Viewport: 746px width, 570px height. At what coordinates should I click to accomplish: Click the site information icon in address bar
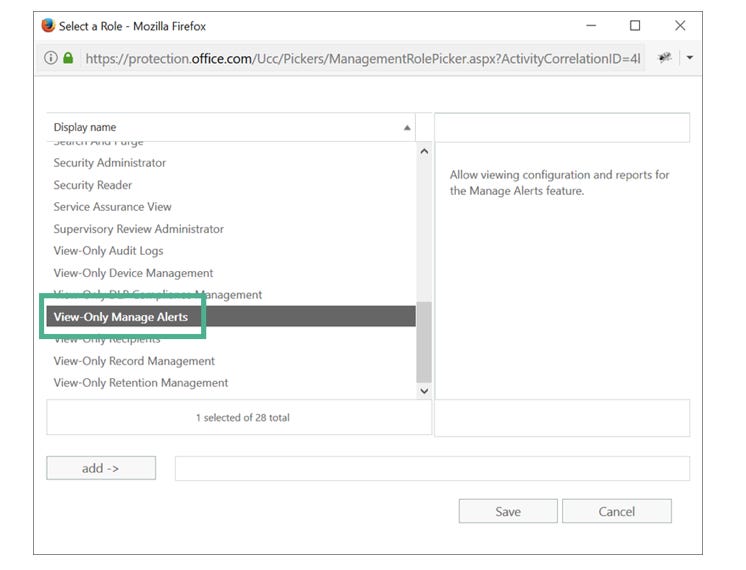coord(50,58)
